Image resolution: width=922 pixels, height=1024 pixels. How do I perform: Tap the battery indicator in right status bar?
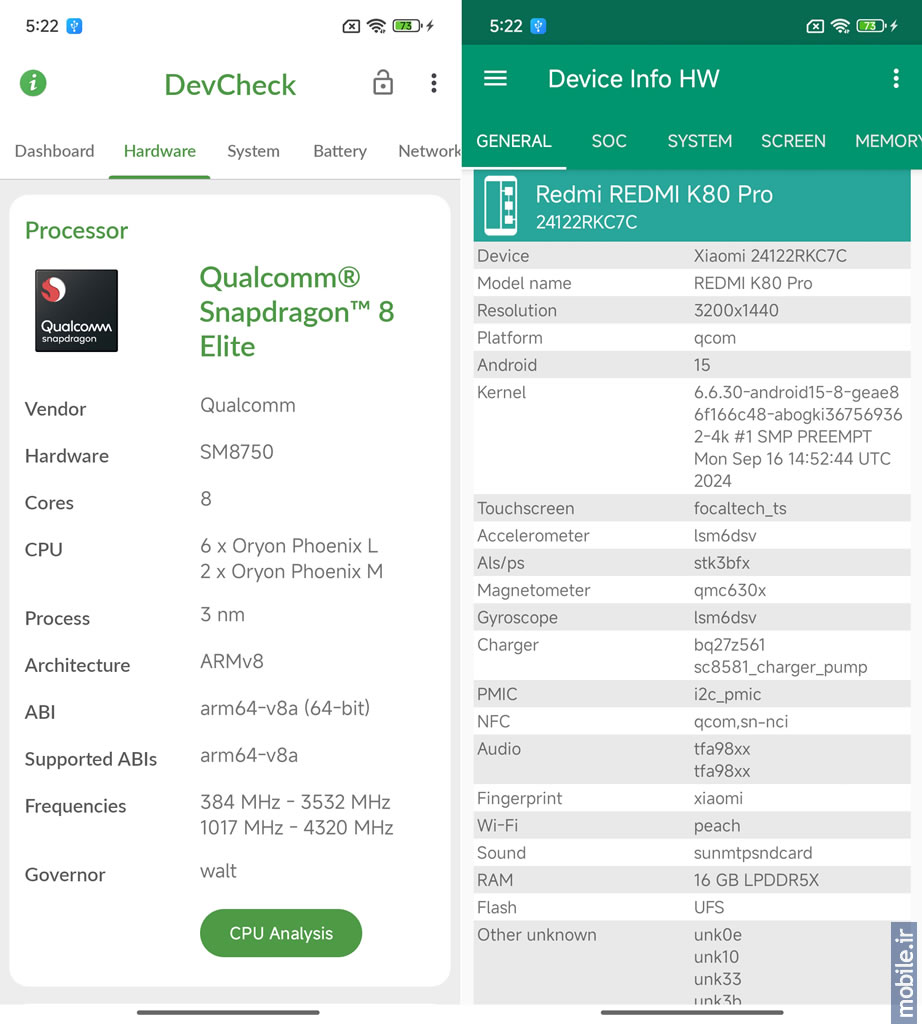871,26
